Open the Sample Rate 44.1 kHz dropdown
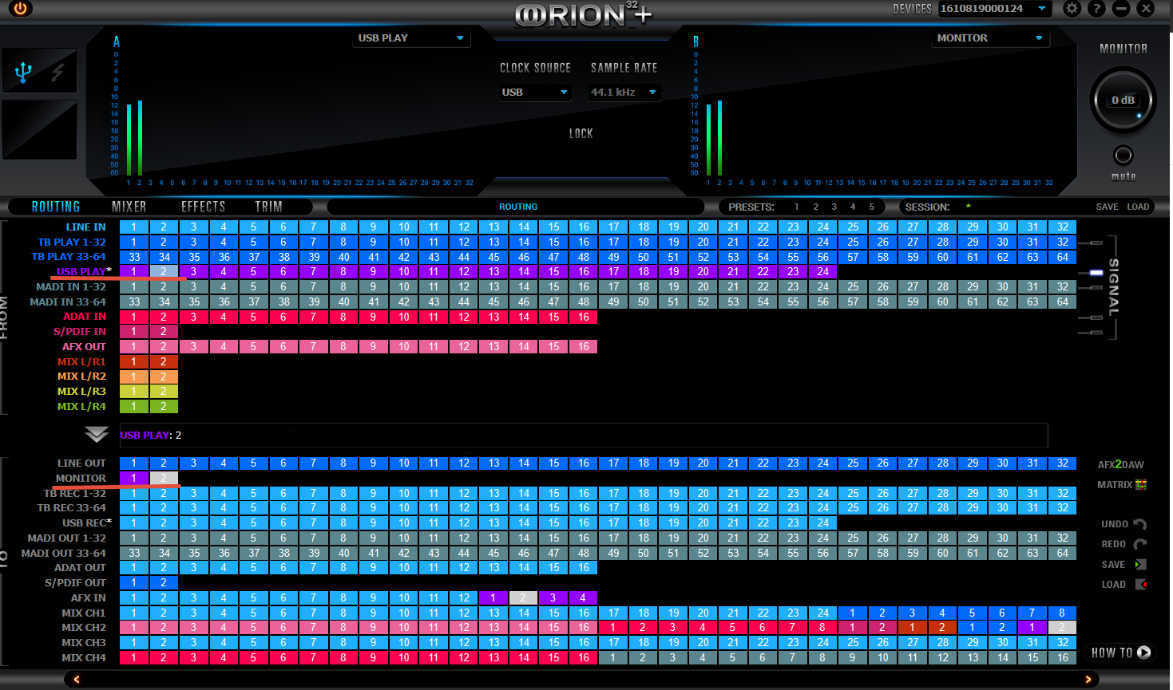 point(623,92)
